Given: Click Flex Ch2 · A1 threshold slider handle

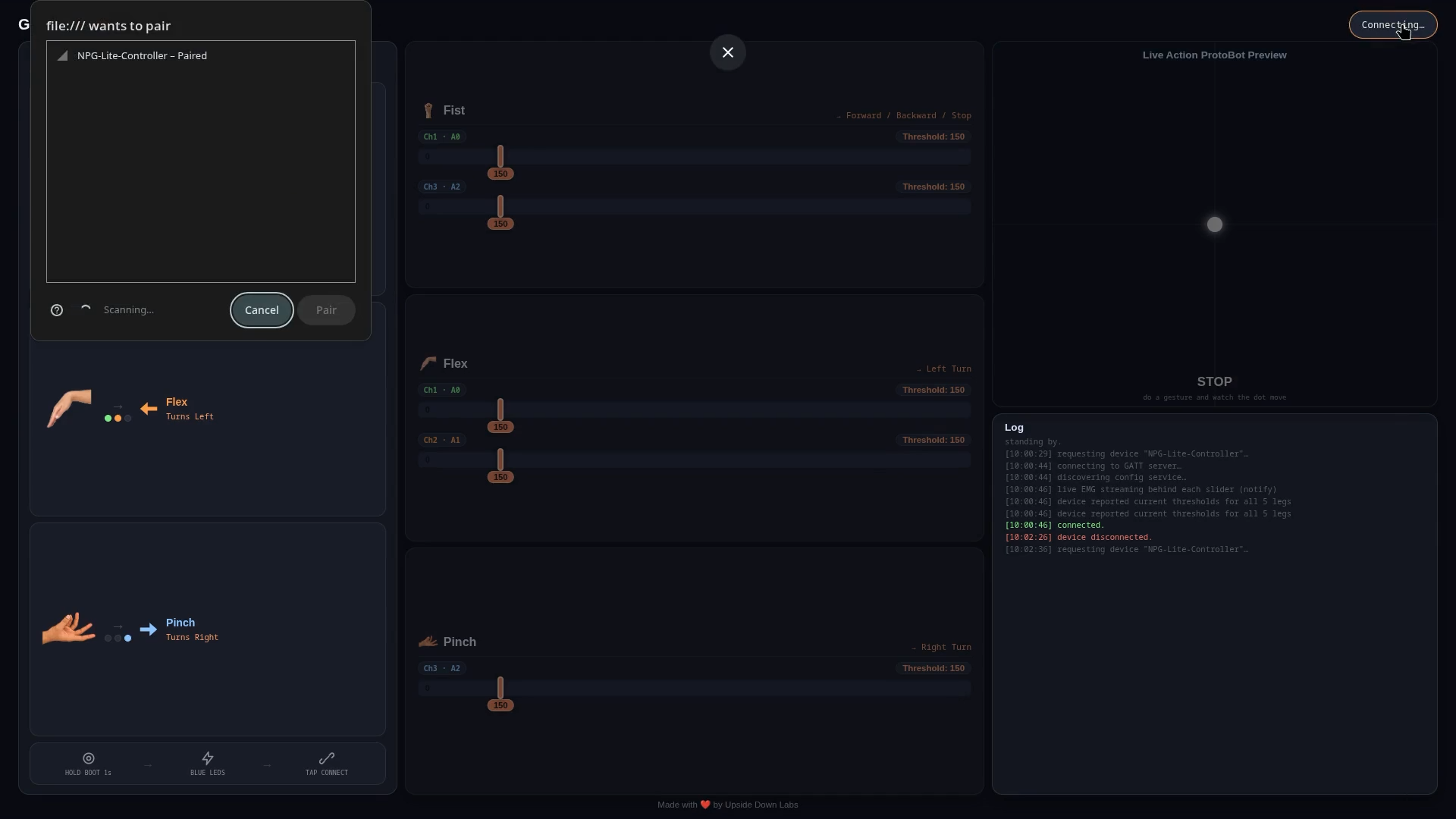Looking at the screenshot, I should click(500, 460).
